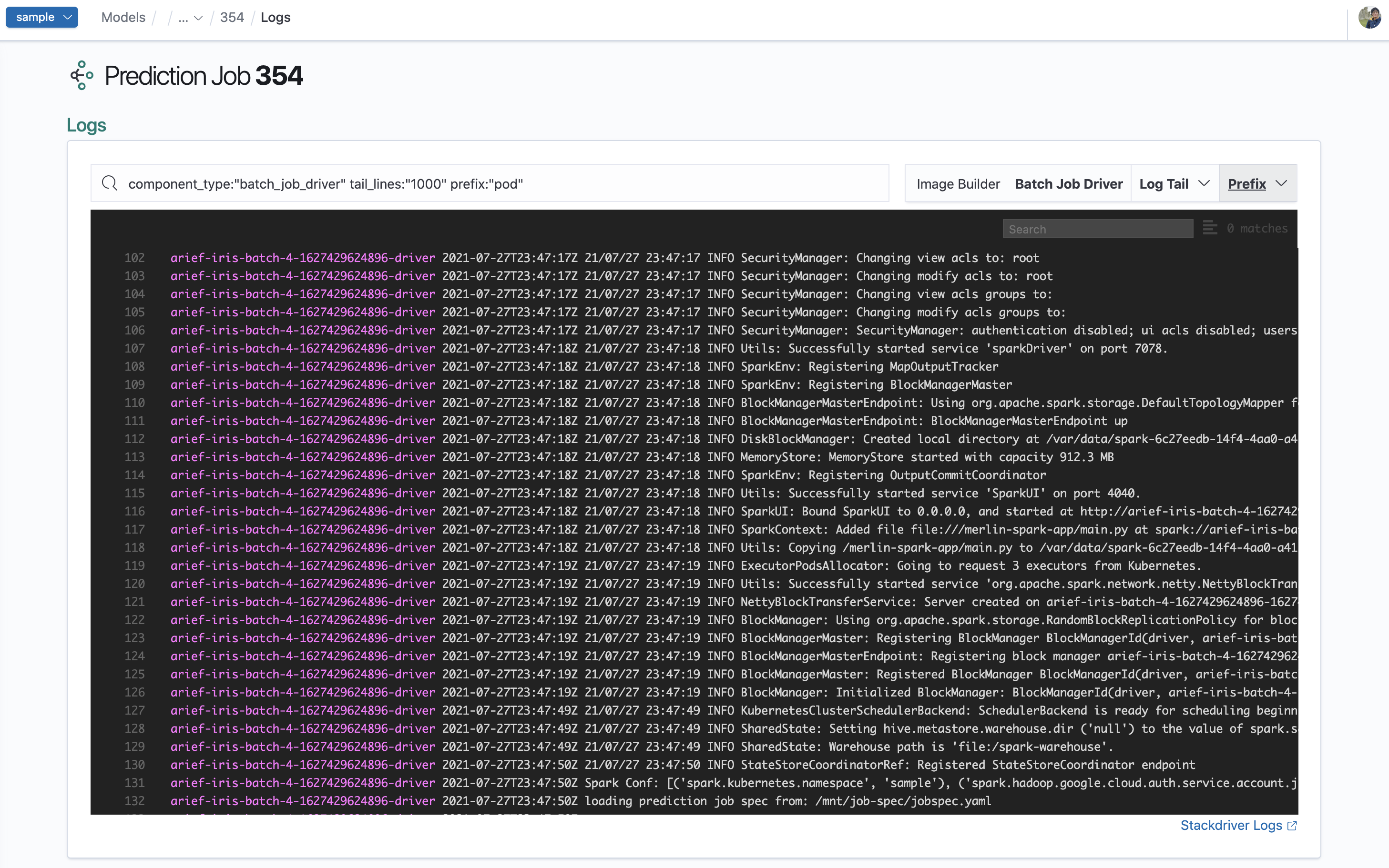The width and height of the screenshot is (1389, 868).
Task: Click the magnifier icon in query field
Action: (x=109, y=183)
